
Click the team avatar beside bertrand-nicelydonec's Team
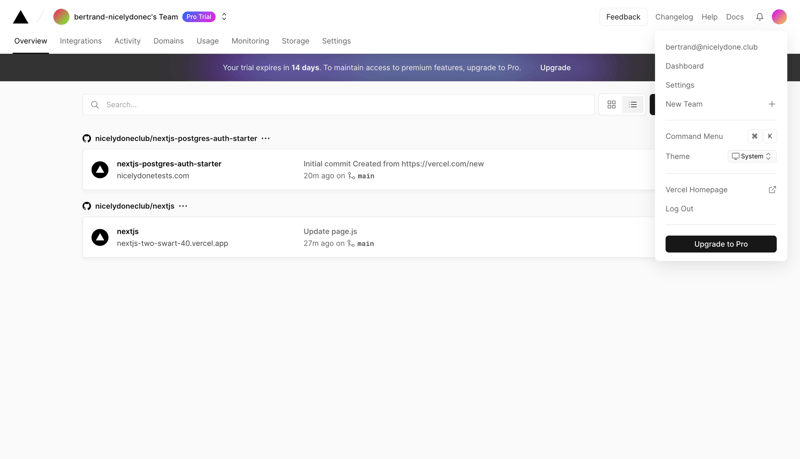61,17
